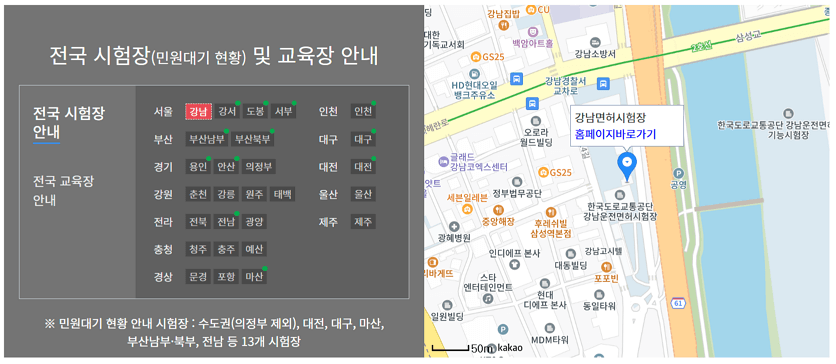Click the 광혜병원 hospital icon
The image size is (836, 364).
coord(454,226)
